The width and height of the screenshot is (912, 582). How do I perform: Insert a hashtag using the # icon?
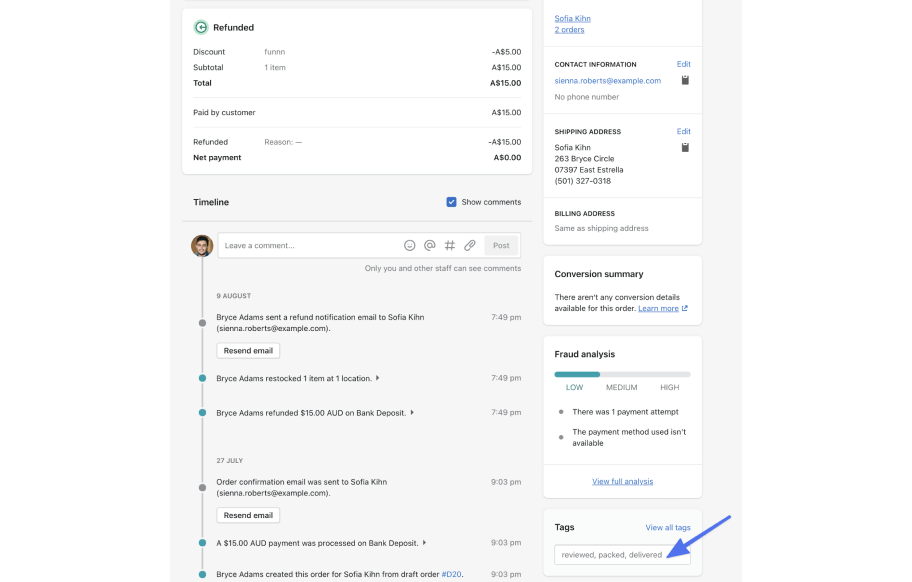point(449,244)
